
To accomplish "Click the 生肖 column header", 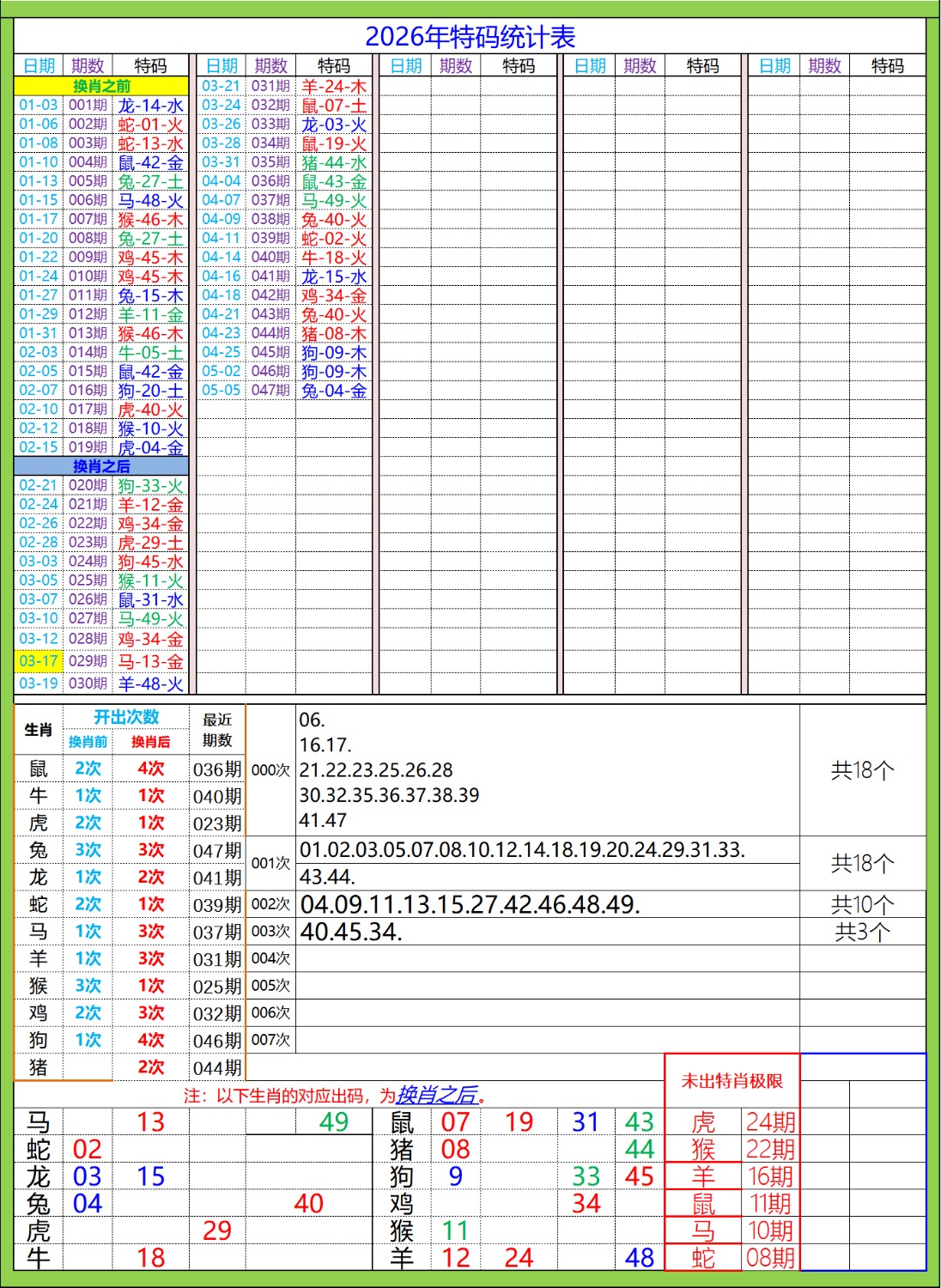I will [x=39, y=730].
